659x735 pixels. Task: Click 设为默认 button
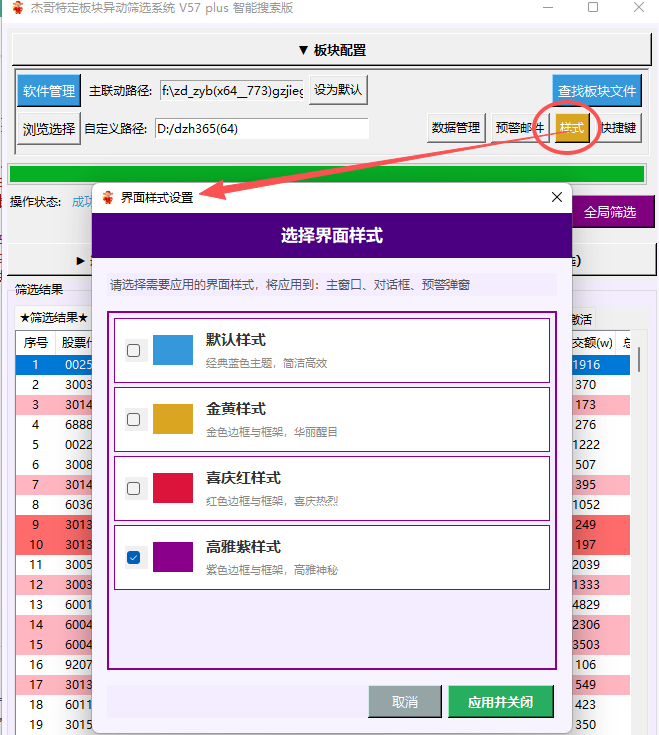338,90
